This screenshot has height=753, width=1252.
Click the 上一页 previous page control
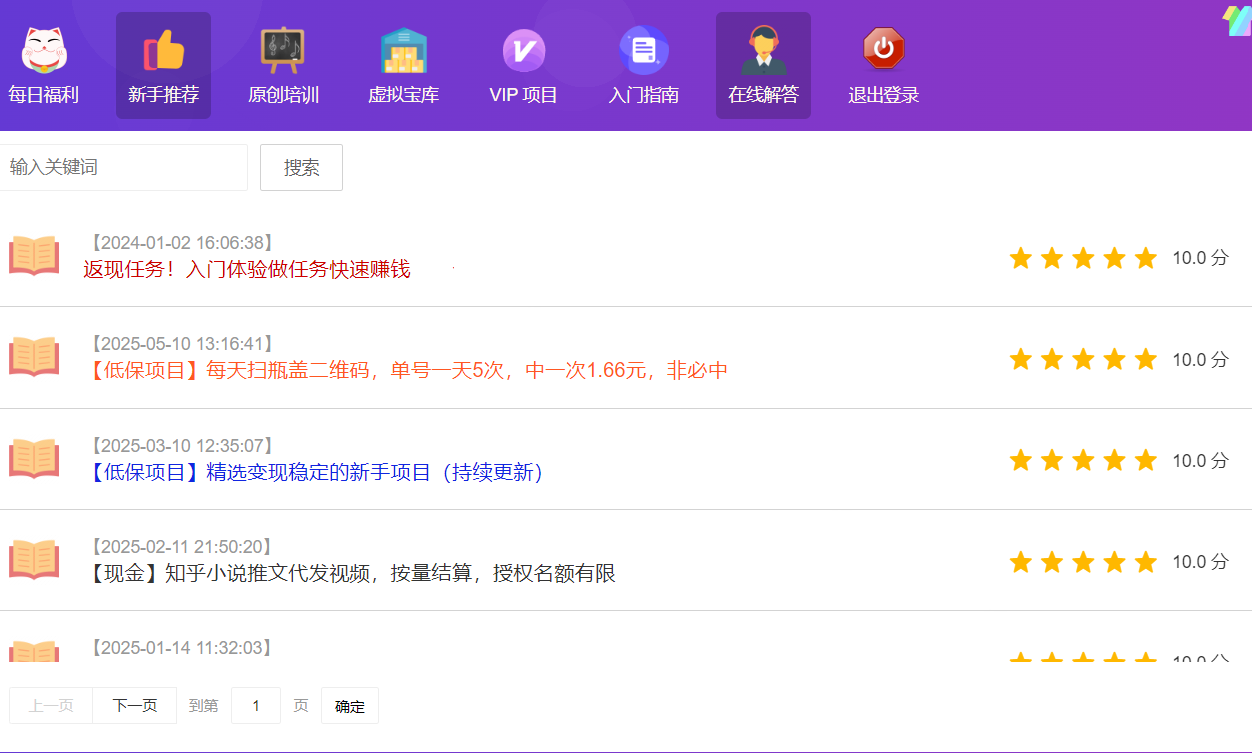pyautogui.click(x=50, y=705)
